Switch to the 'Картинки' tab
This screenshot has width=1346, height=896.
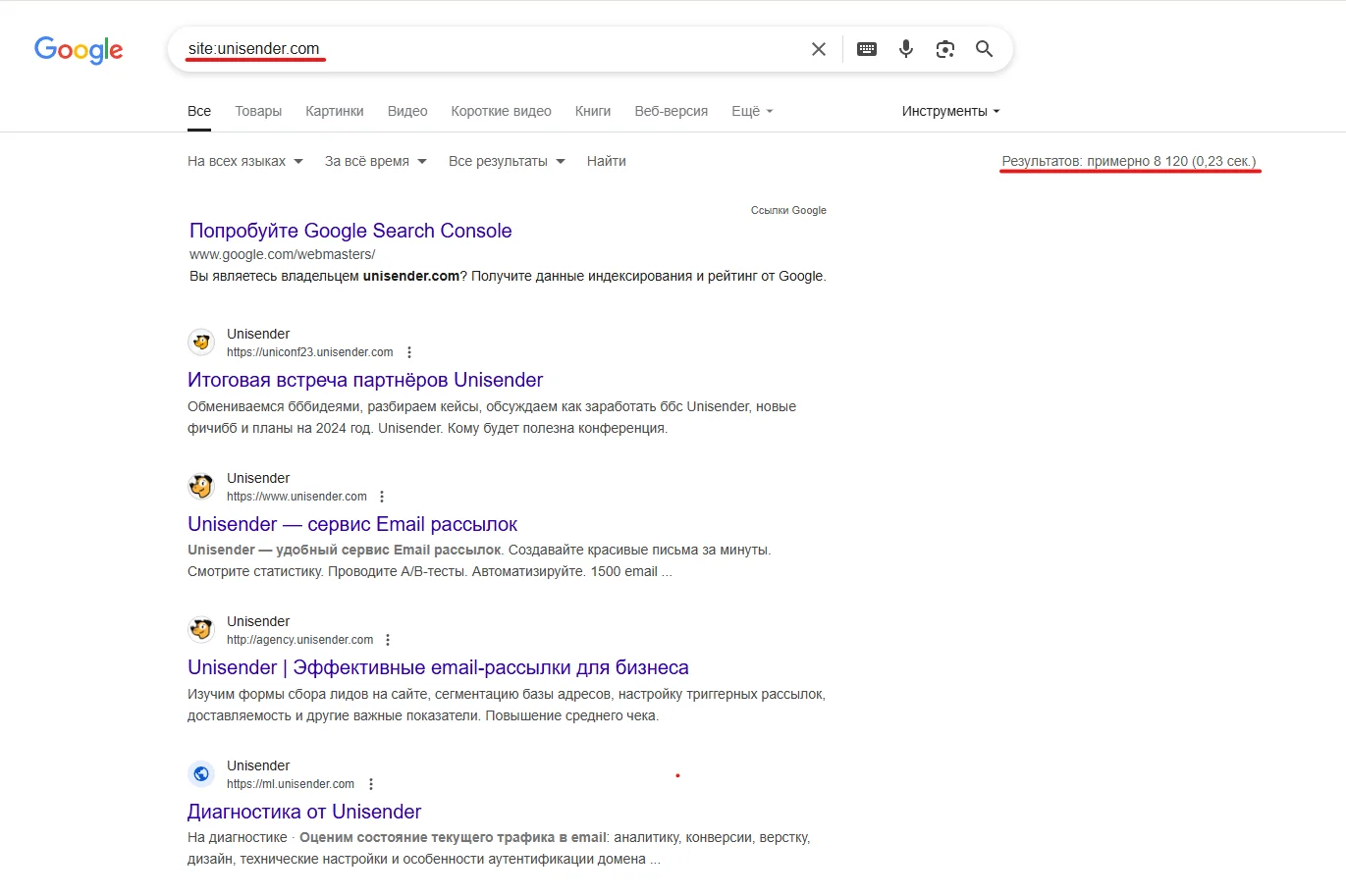point(335,111)
